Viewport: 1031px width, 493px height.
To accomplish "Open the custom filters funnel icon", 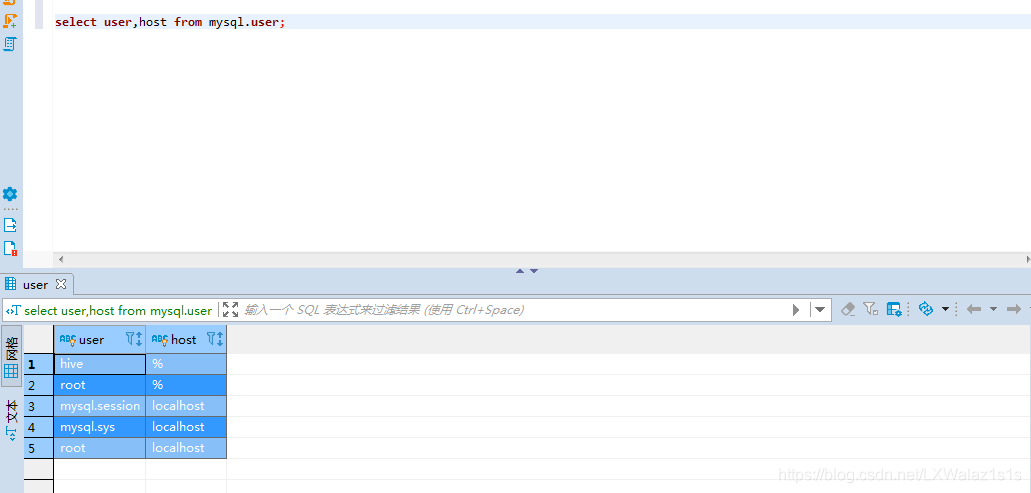I will pos(870,309).
